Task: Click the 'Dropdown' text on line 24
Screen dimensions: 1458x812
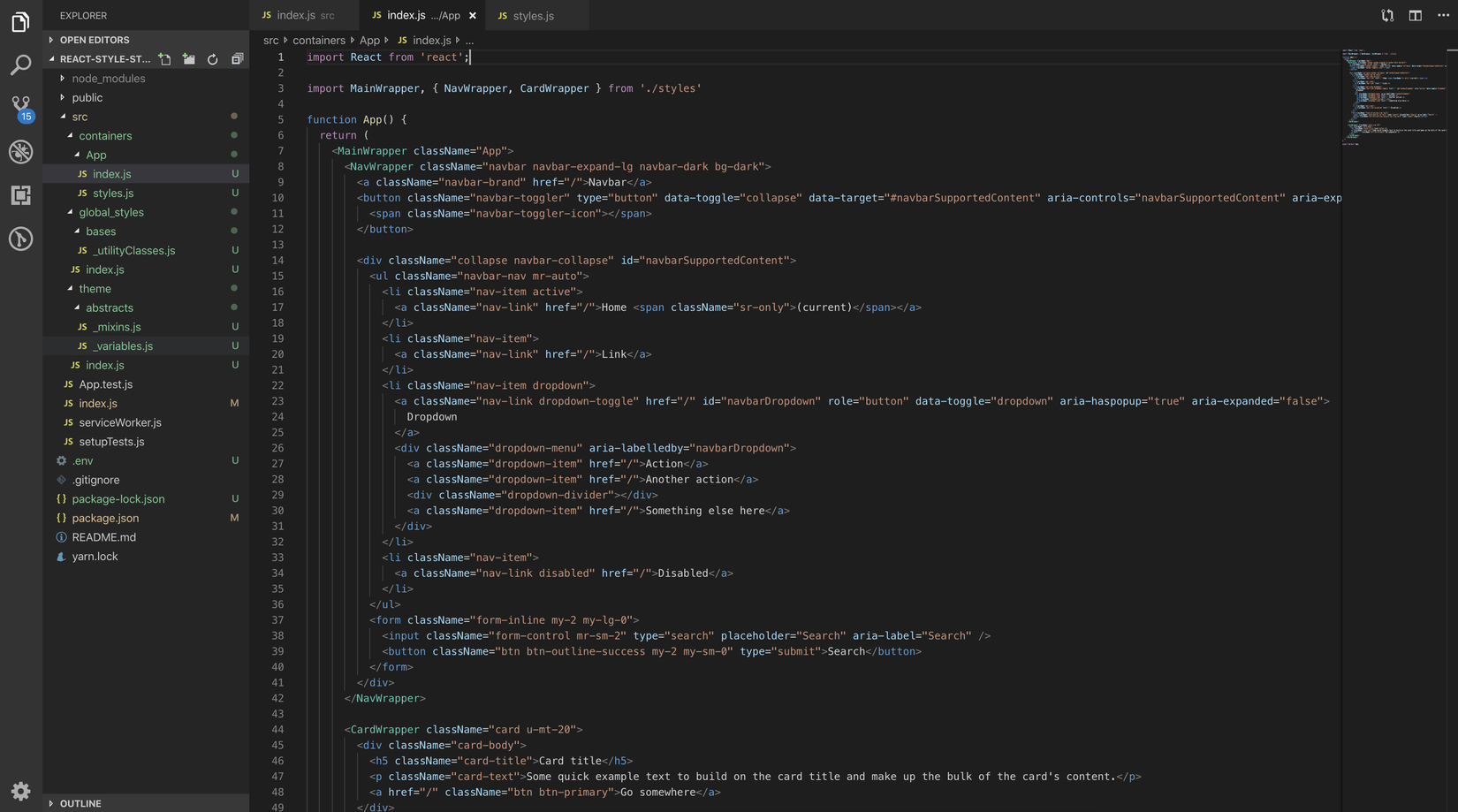Action: coord(432,417)
